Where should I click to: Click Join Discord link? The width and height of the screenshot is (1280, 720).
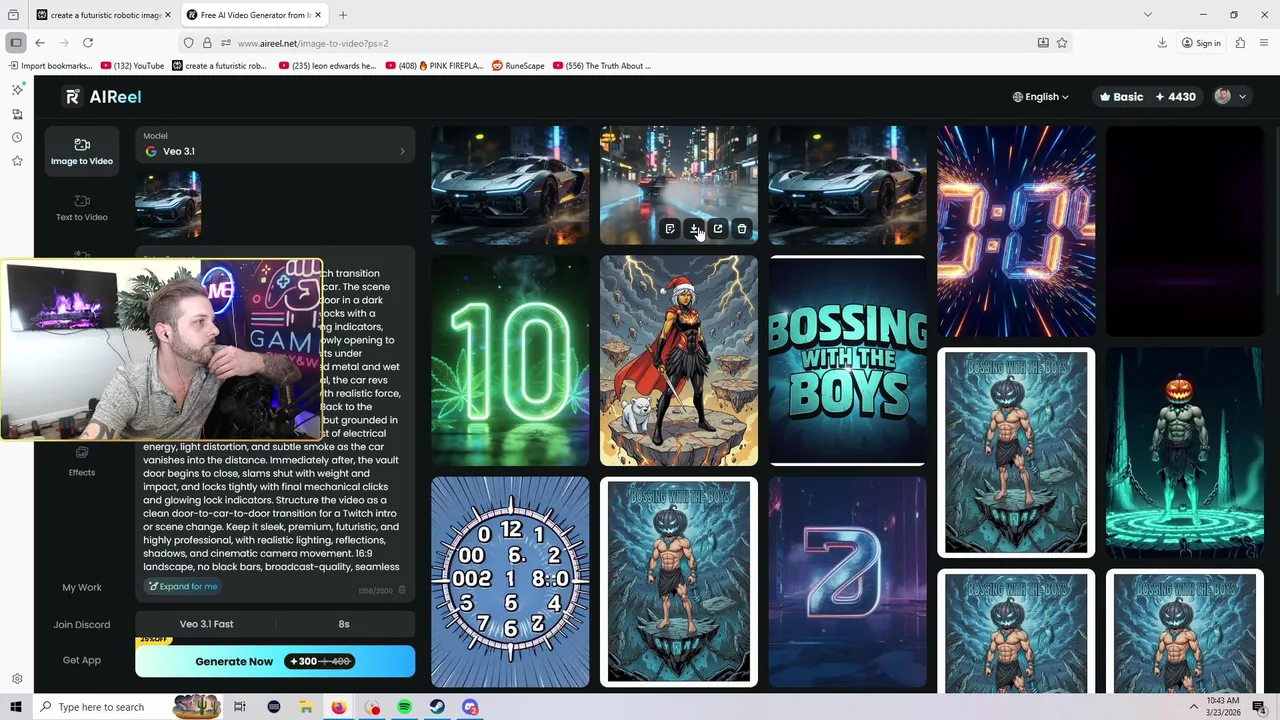pyautogui.click(x=82, y=624)
